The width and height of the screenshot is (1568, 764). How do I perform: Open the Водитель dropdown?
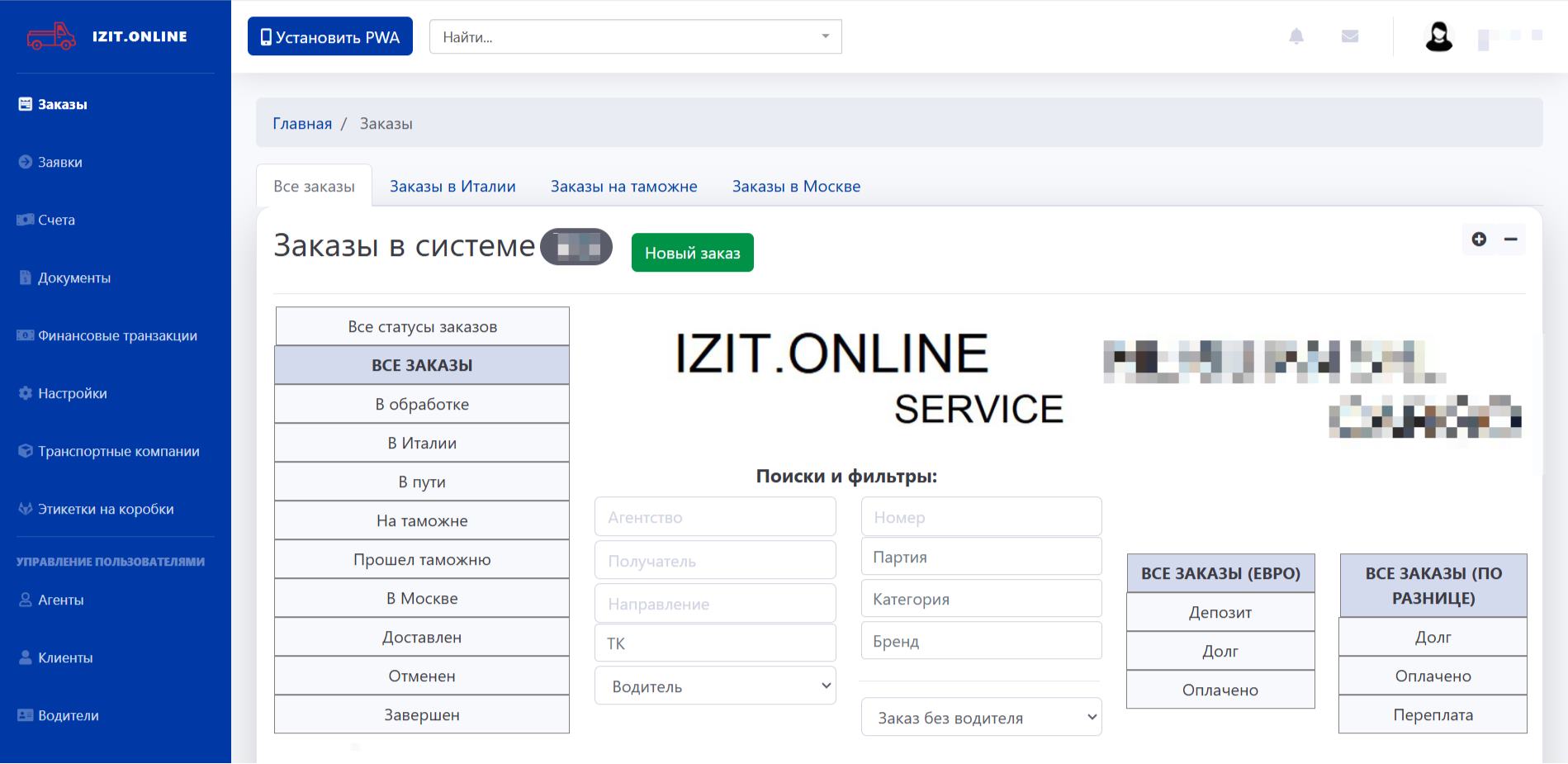(715, 686)
